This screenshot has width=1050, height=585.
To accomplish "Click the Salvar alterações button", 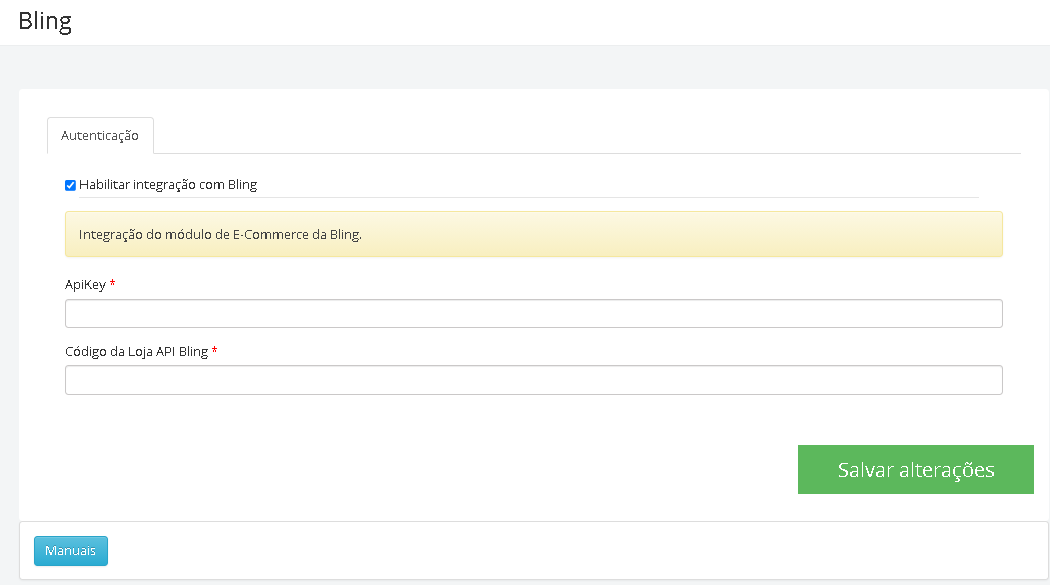I will pos(915,469).
